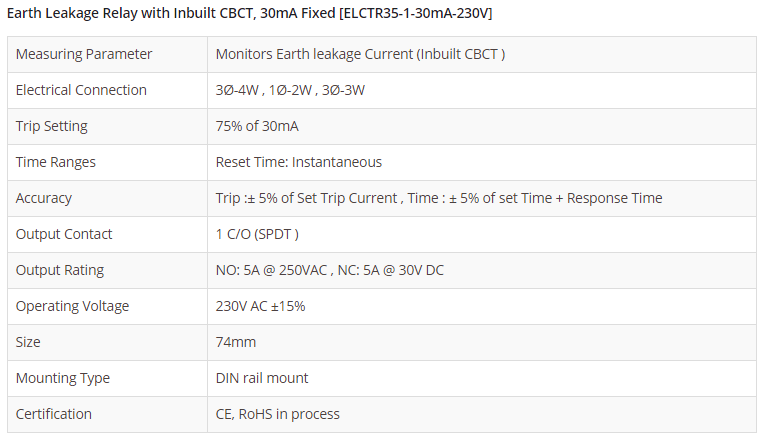This screenshot has height=436, width=764.
Task: Click the 3Ø-4W, 1Ø-2W, 3Ø-3W value
Action: point(290,90)
